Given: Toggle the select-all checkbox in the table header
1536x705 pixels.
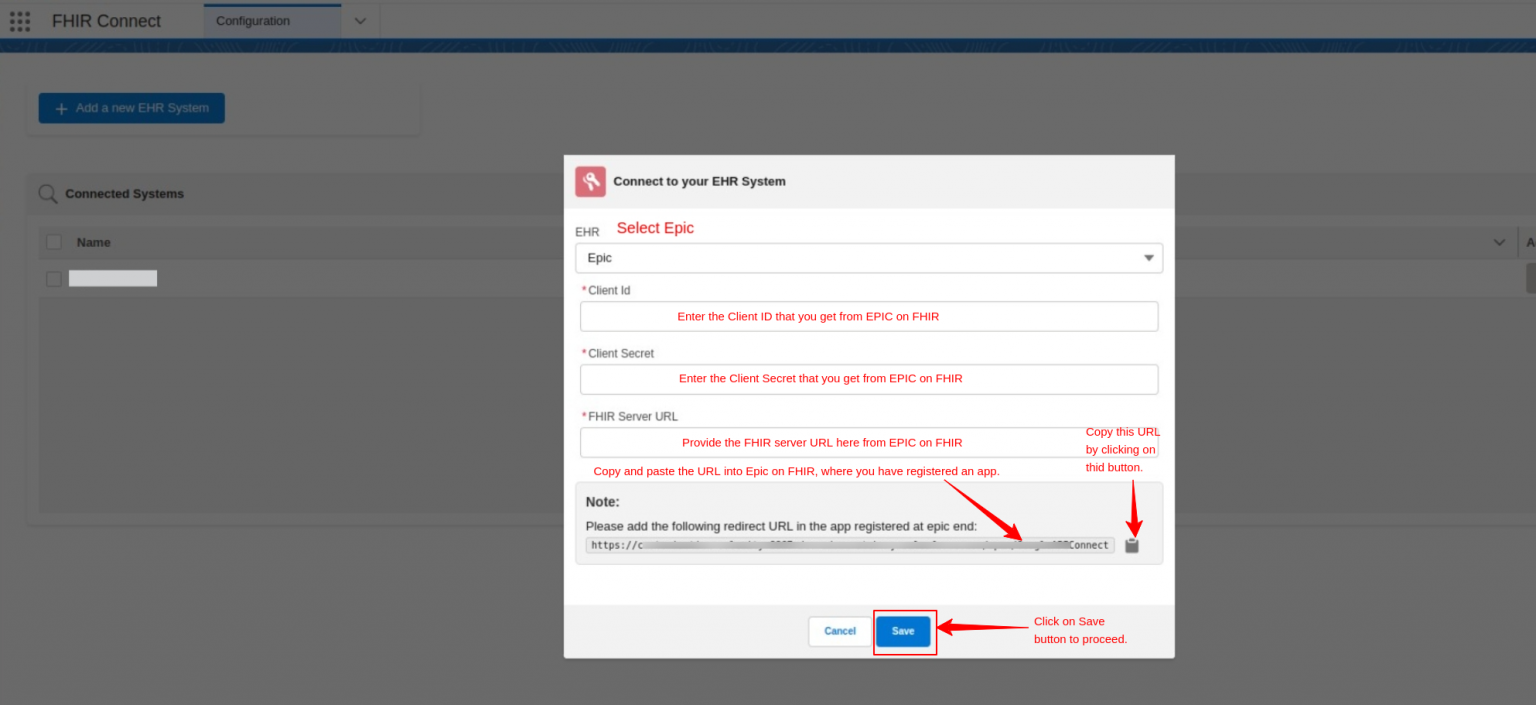Looking at the screenshot, I should point(53,241).
